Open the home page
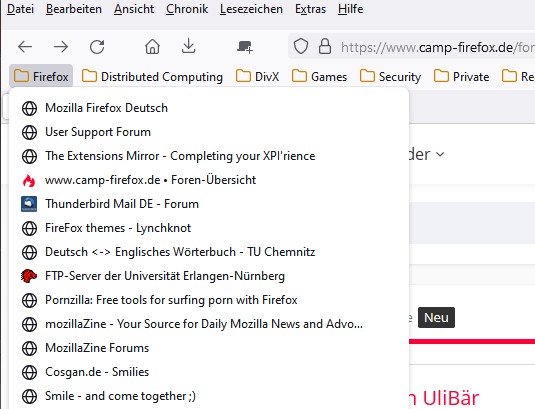 point(152,46)
